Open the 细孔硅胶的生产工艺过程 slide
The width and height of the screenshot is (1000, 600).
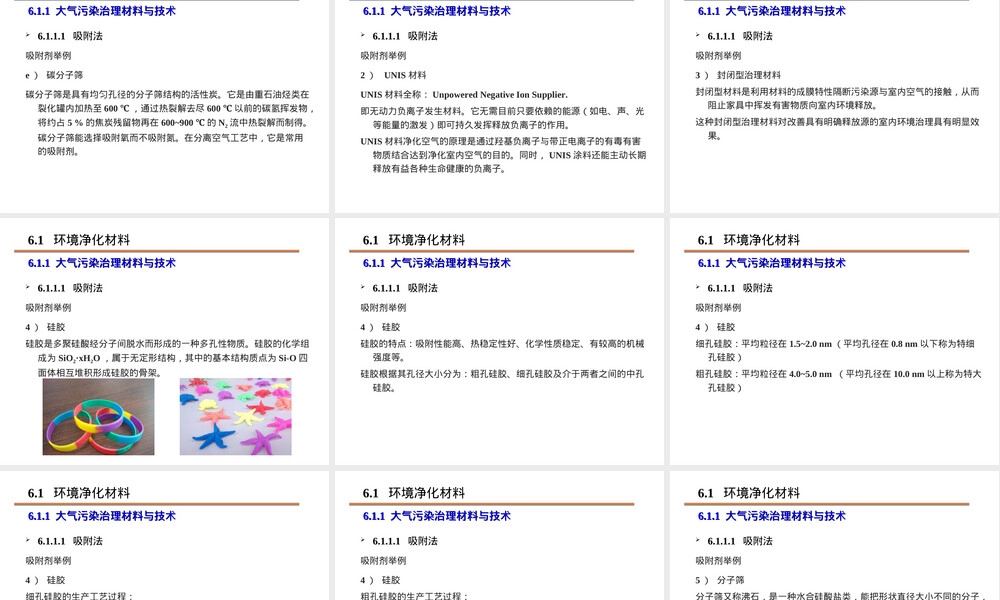165,536
